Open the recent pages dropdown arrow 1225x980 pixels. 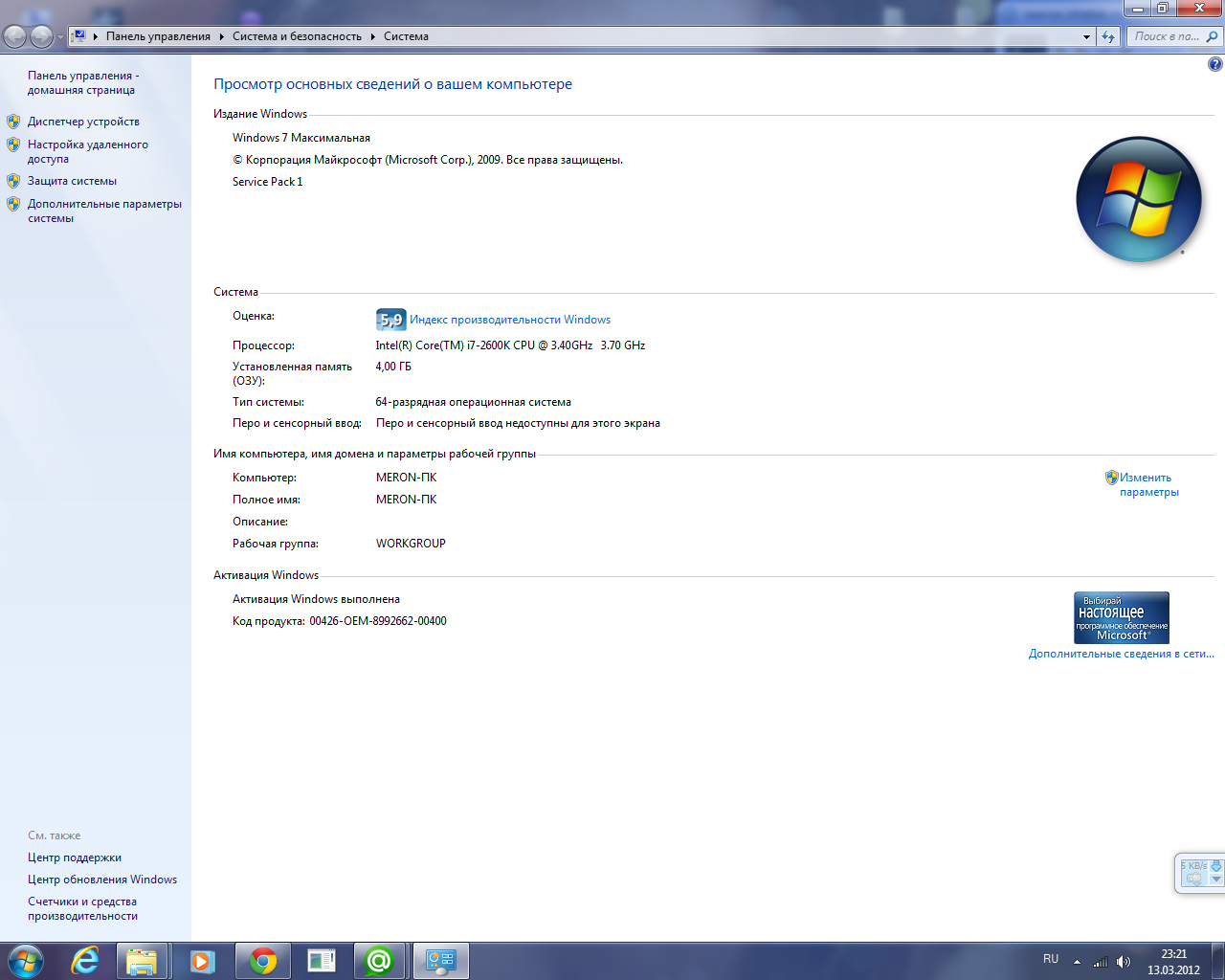60,36
